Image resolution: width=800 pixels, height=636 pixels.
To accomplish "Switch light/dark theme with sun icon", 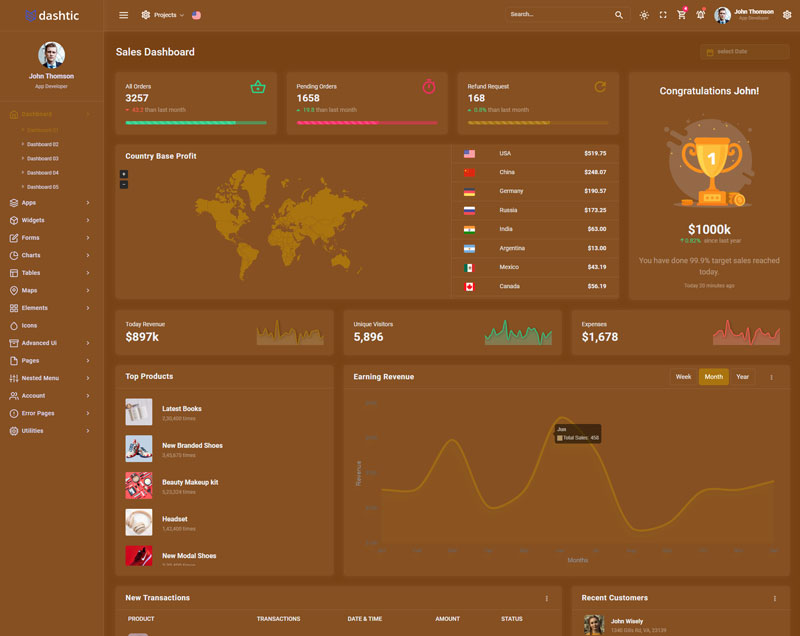I will pos(644,15).
